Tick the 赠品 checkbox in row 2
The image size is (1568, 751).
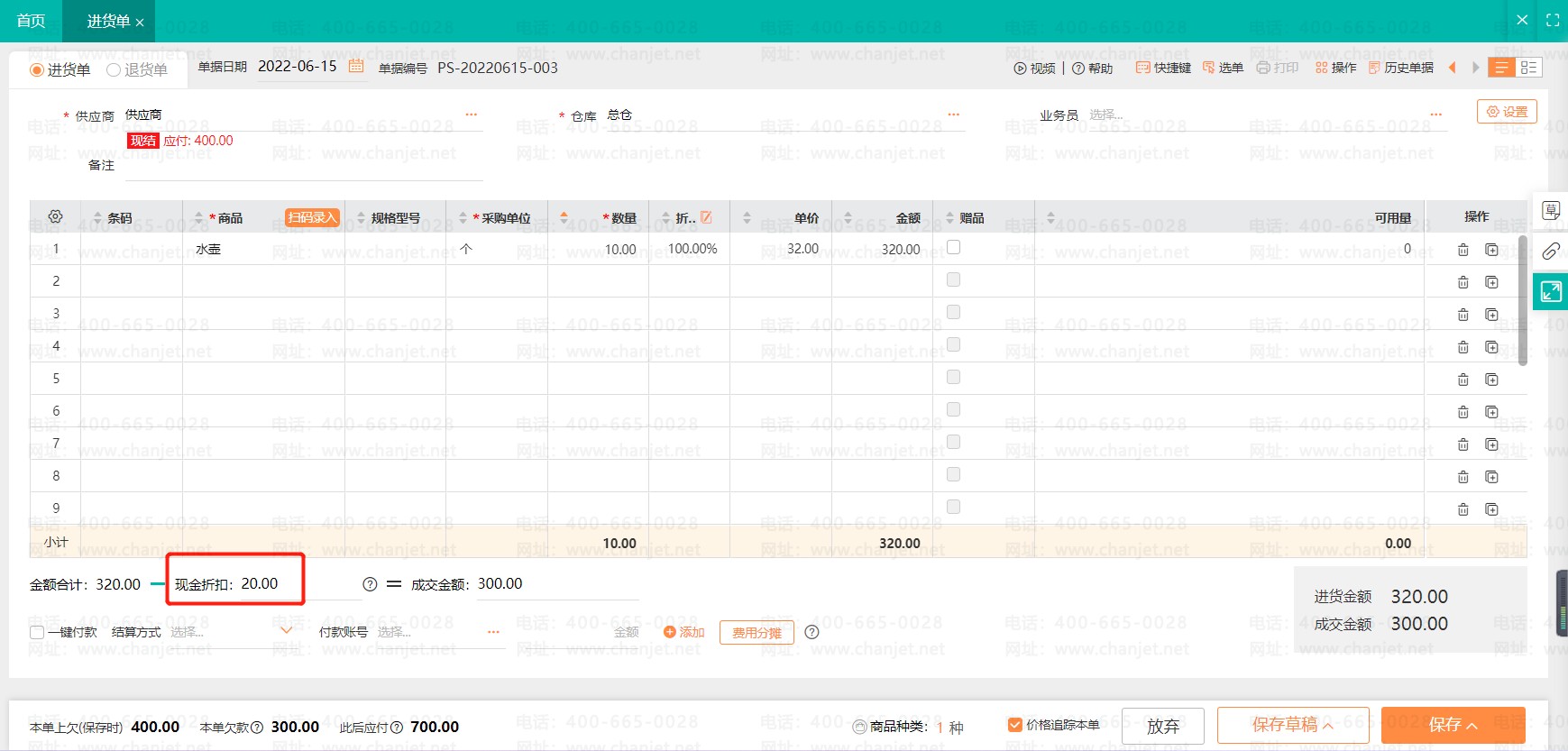click(953, 279)
